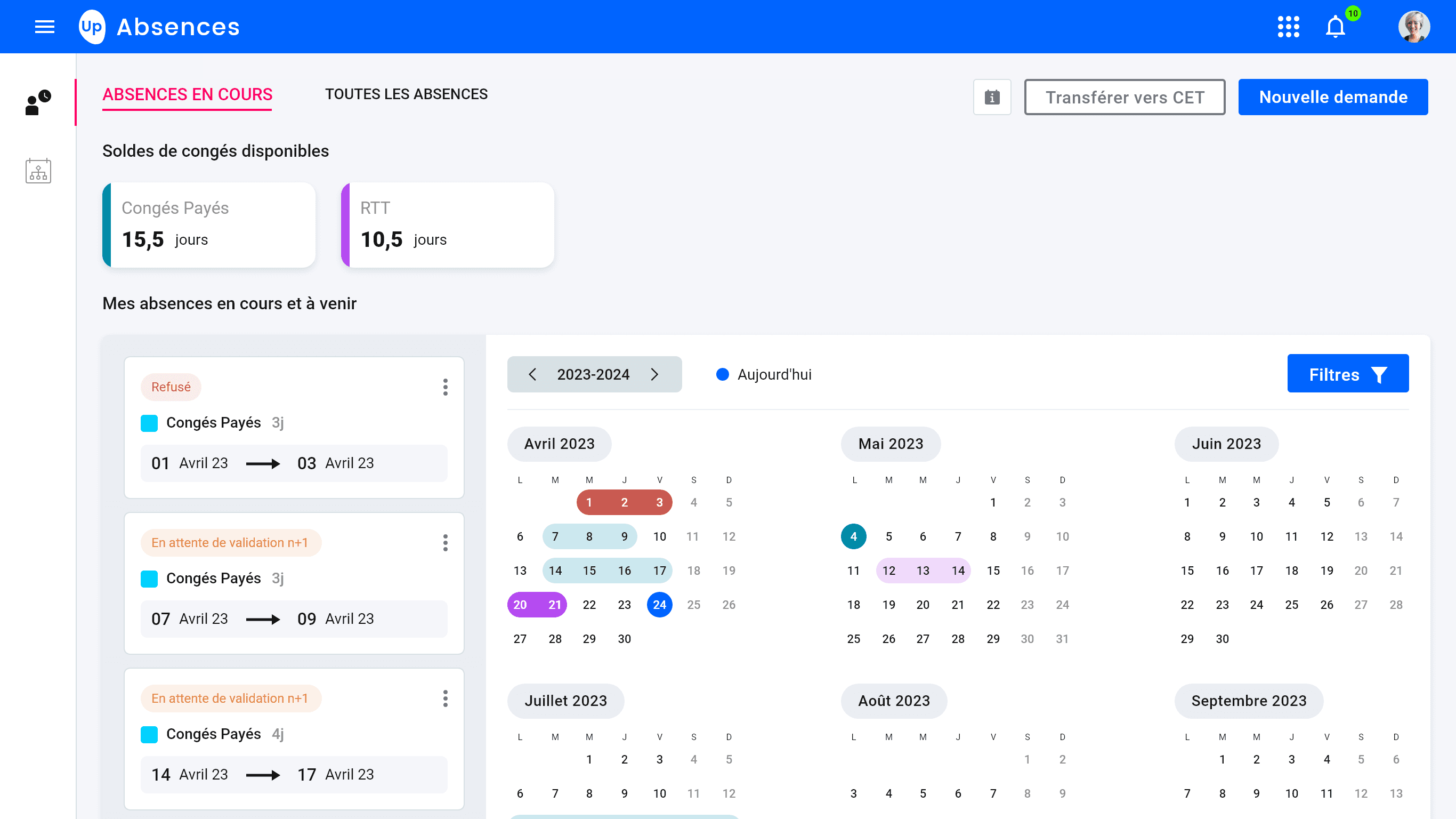Select the person-clock absences sidebar icon
The width and height of the screenshot is (1456, 819).
(x=38, y=103)
